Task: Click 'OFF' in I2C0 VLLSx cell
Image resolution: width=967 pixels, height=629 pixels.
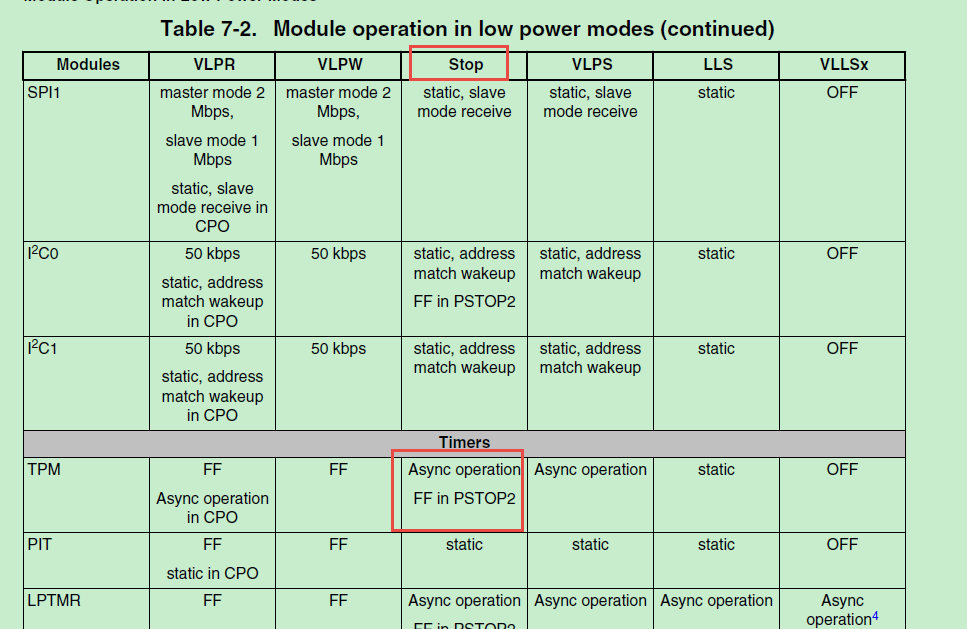Action: pyautogui.click(x=842, y=253)
